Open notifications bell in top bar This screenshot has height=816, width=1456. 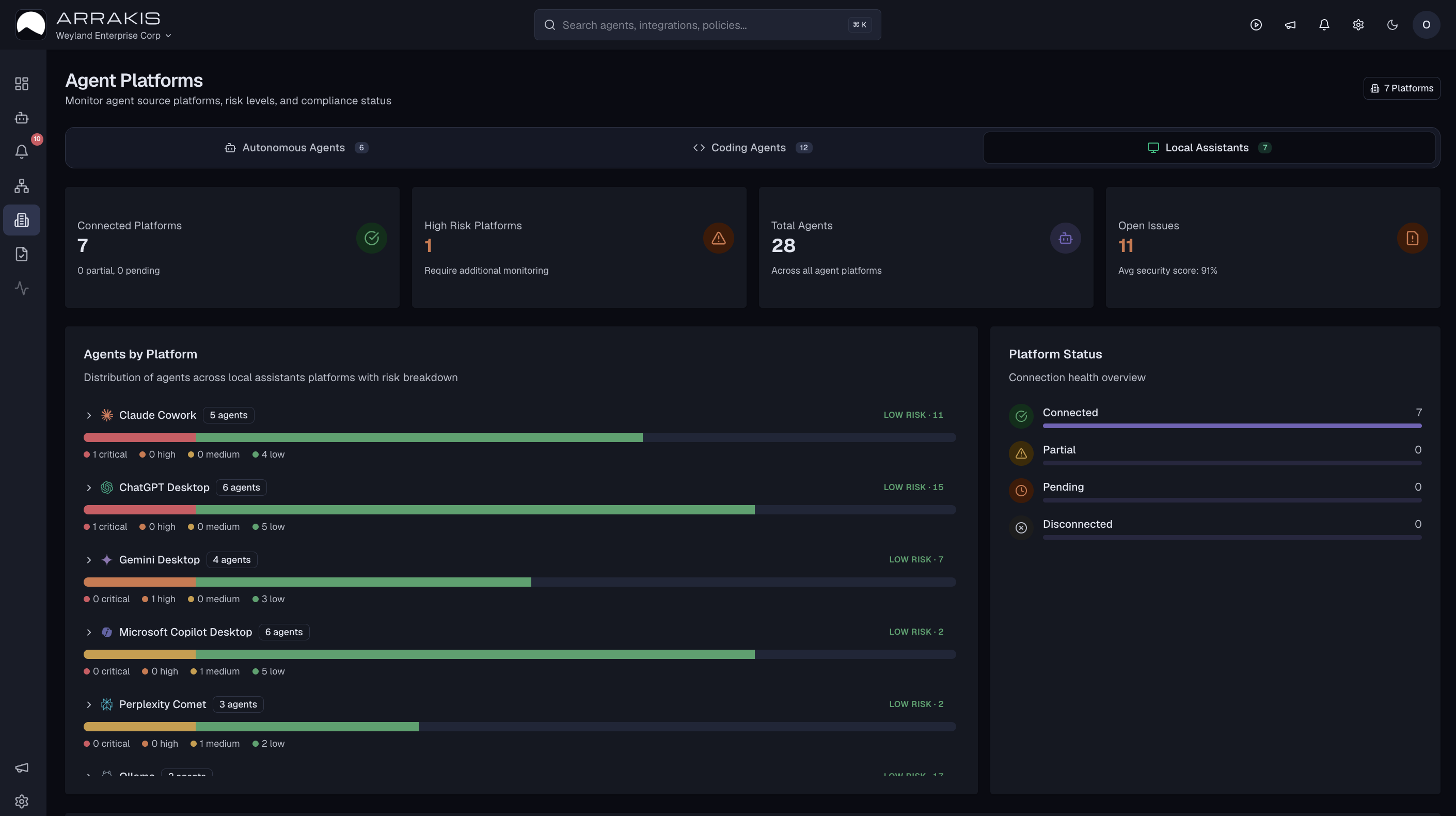click(x=1324, y=25)
